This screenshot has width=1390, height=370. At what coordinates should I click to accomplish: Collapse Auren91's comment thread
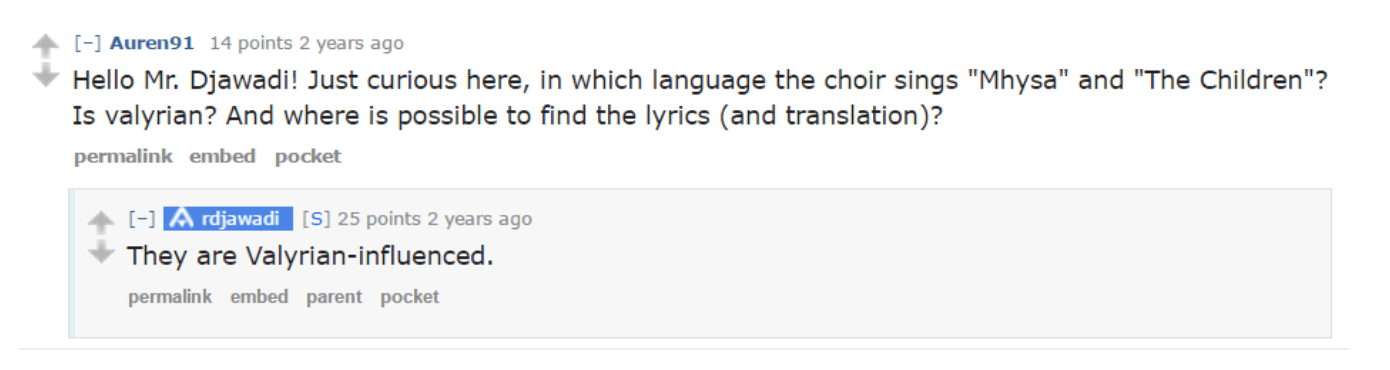tap(88, 43)
